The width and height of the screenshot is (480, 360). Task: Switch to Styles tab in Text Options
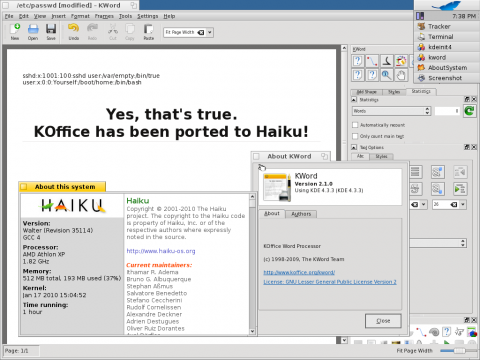381,156
